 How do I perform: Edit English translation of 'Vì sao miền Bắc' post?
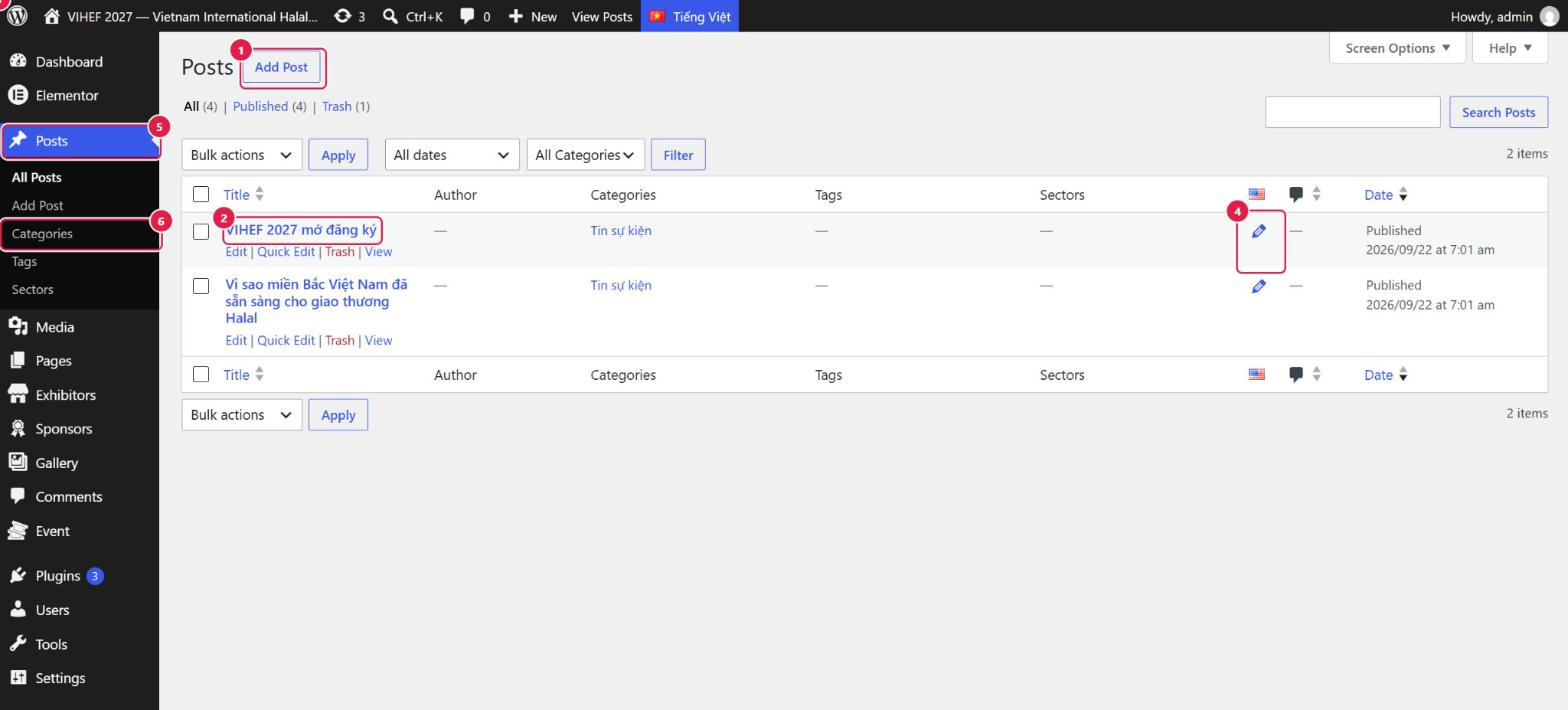point(1259,286)
